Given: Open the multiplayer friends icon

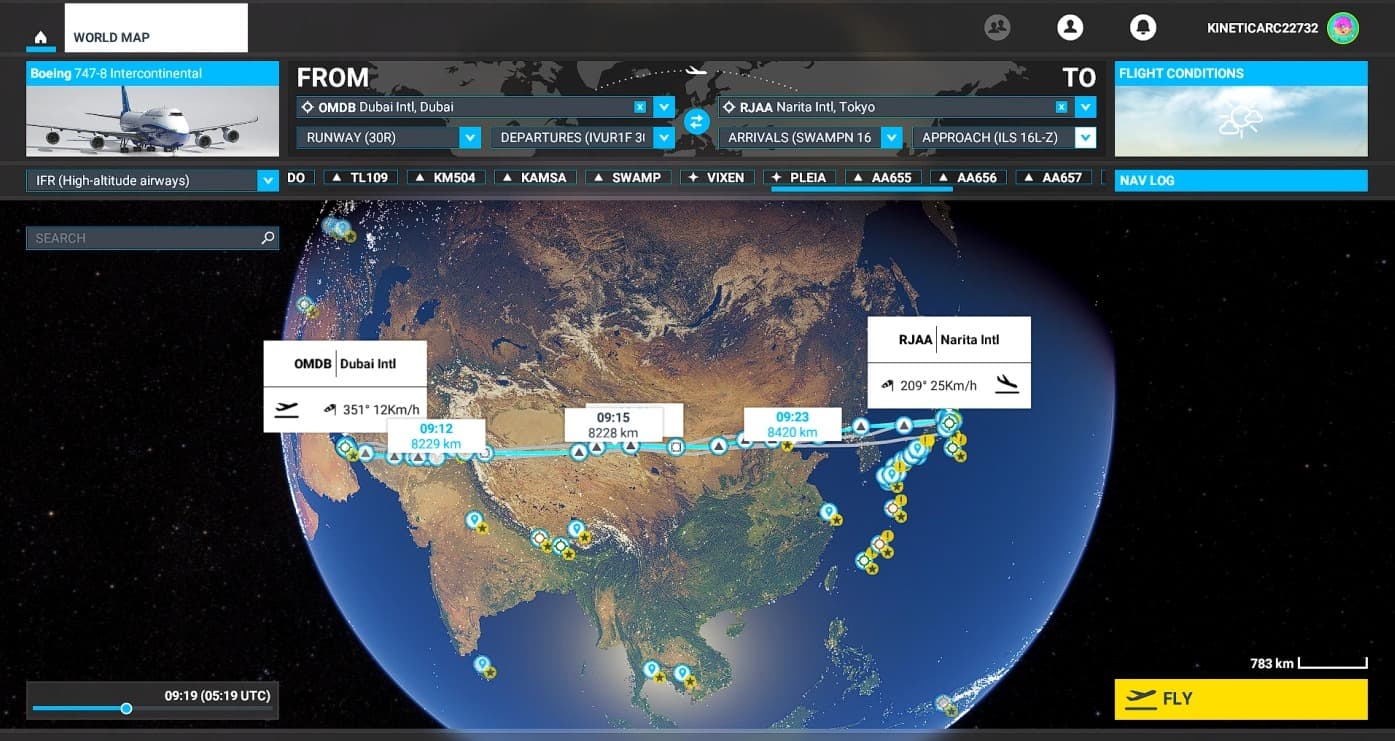Looking at the screenshot, I should coord(997,28).
